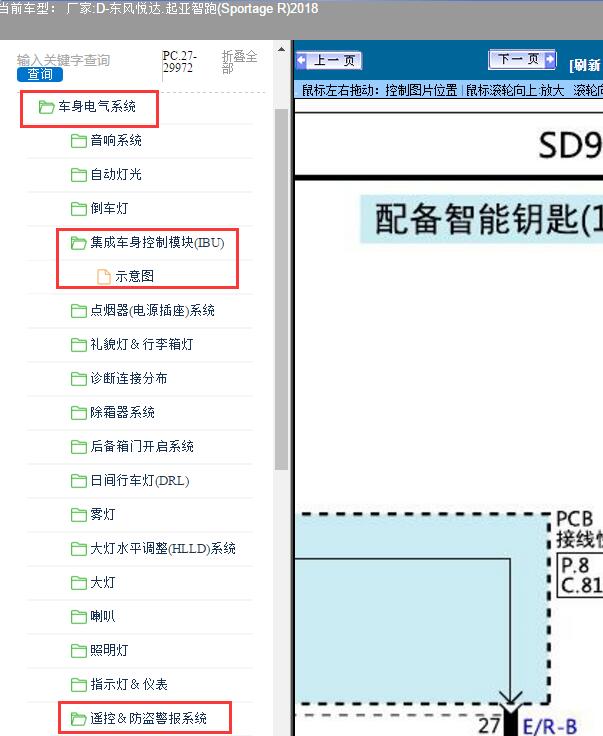Click the sidebar vertical scrollbar thumb
The image size is (603, 736).
(x=281, y=289)
